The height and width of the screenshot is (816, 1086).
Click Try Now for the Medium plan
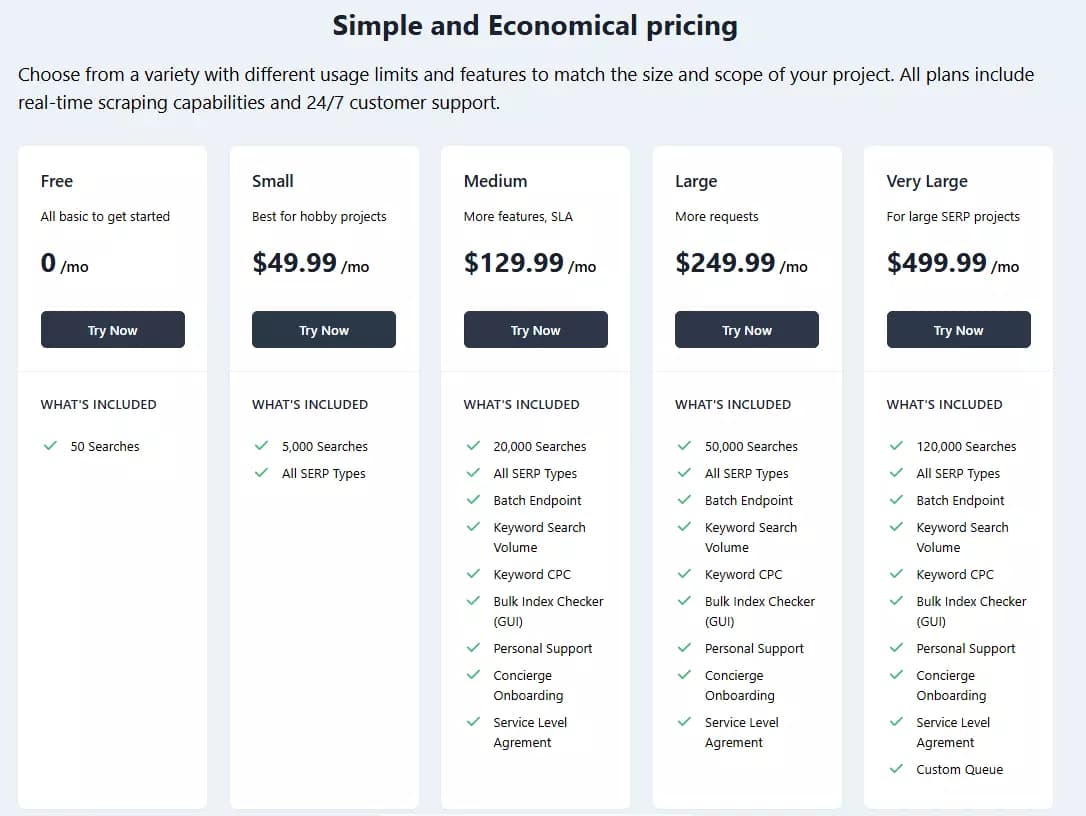535,329
